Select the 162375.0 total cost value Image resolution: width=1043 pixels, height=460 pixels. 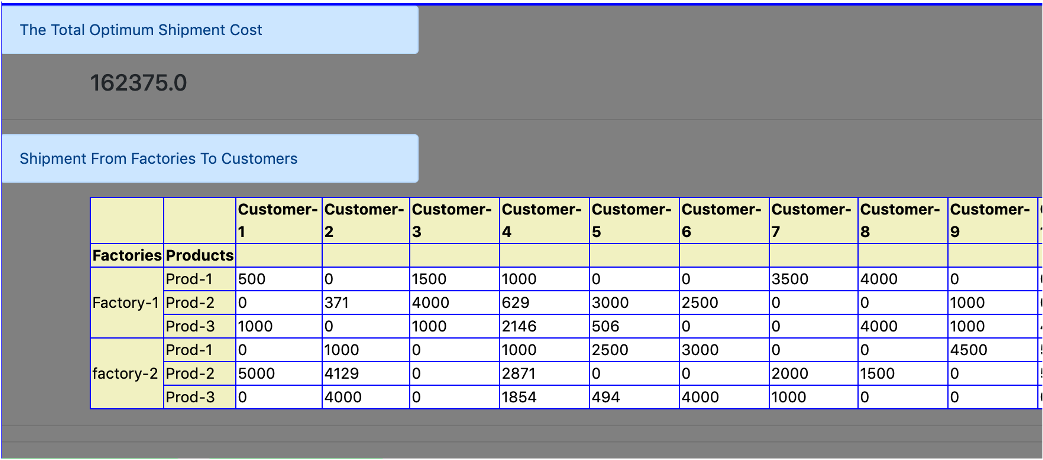[138, 83]
